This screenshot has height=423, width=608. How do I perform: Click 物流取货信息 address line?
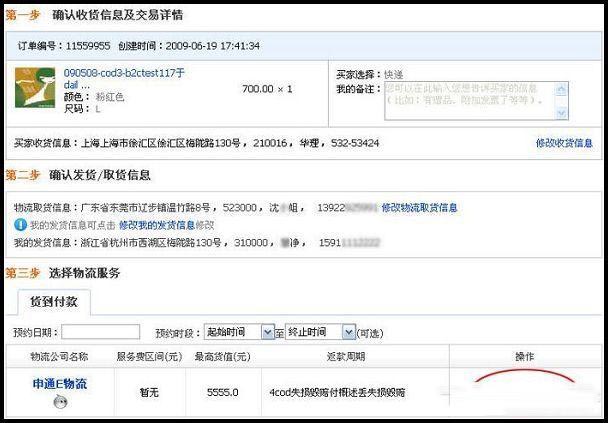click(x=195, y=208)
